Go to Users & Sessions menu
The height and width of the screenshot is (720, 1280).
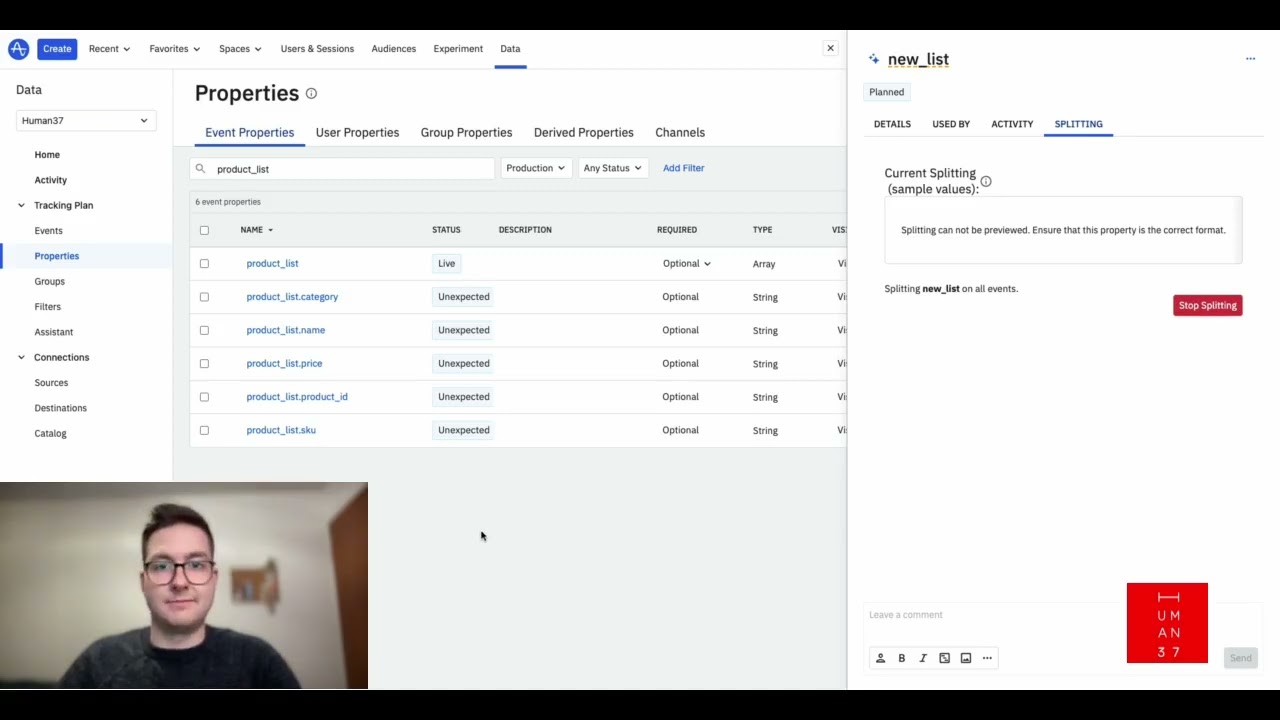[x=317, y=48]
